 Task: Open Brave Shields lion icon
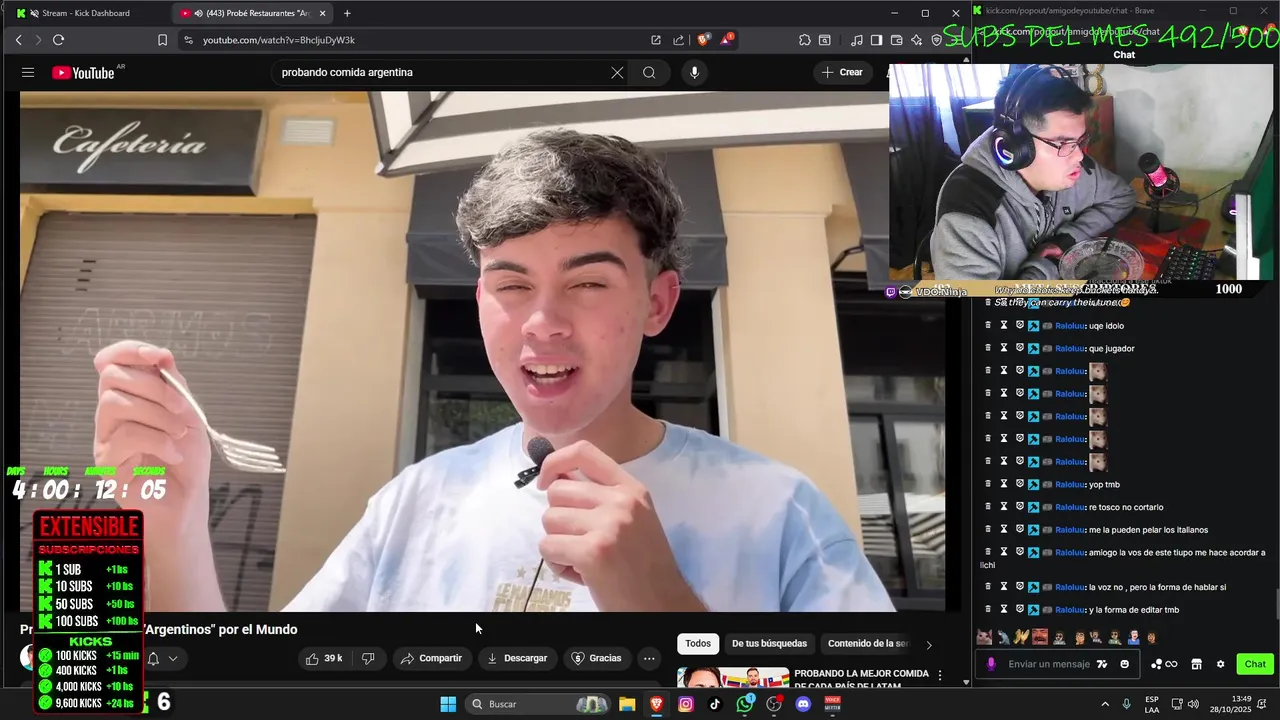(x=704, y=40)
